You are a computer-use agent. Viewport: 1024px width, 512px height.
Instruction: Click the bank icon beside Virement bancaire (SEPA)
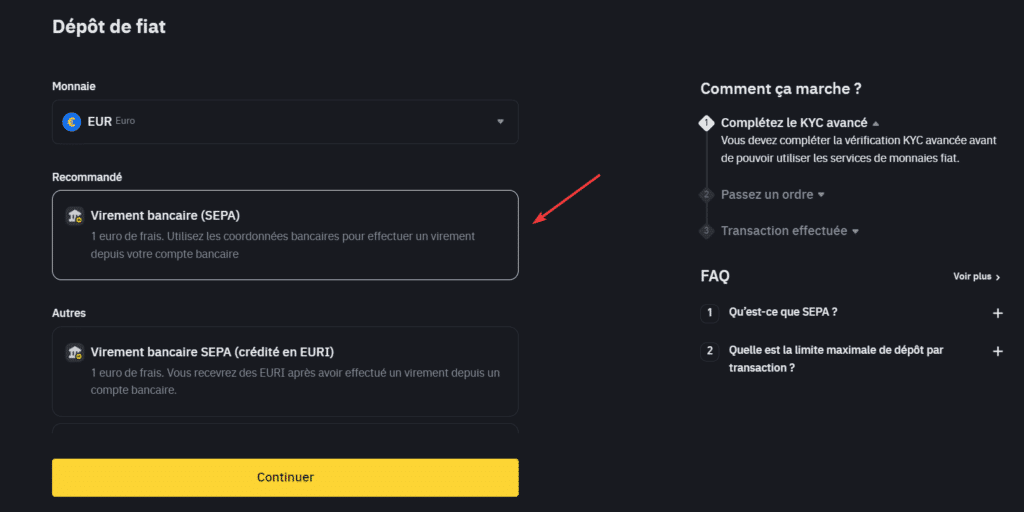(74, 216)
